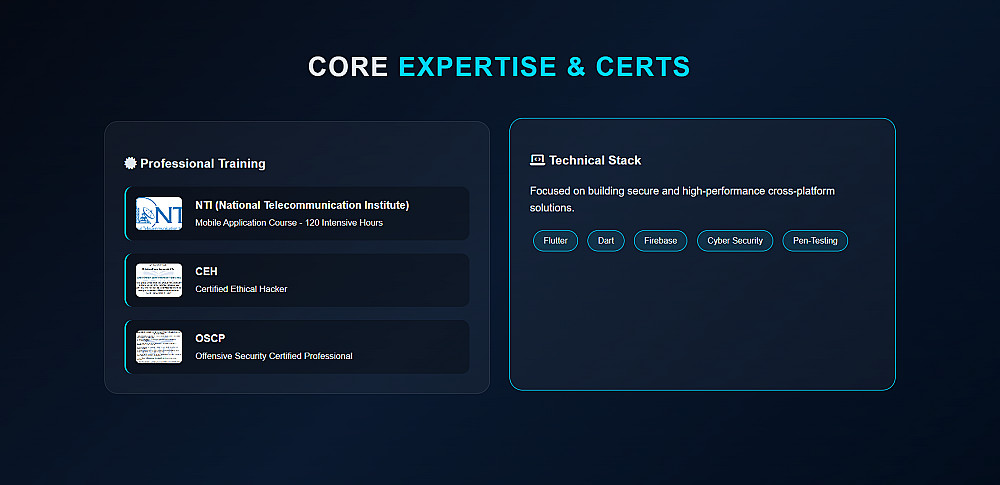1000x485 pixels.
Task: Click the 'Certified Ethical Hacker' subtitle
Action: coord(241,289)
